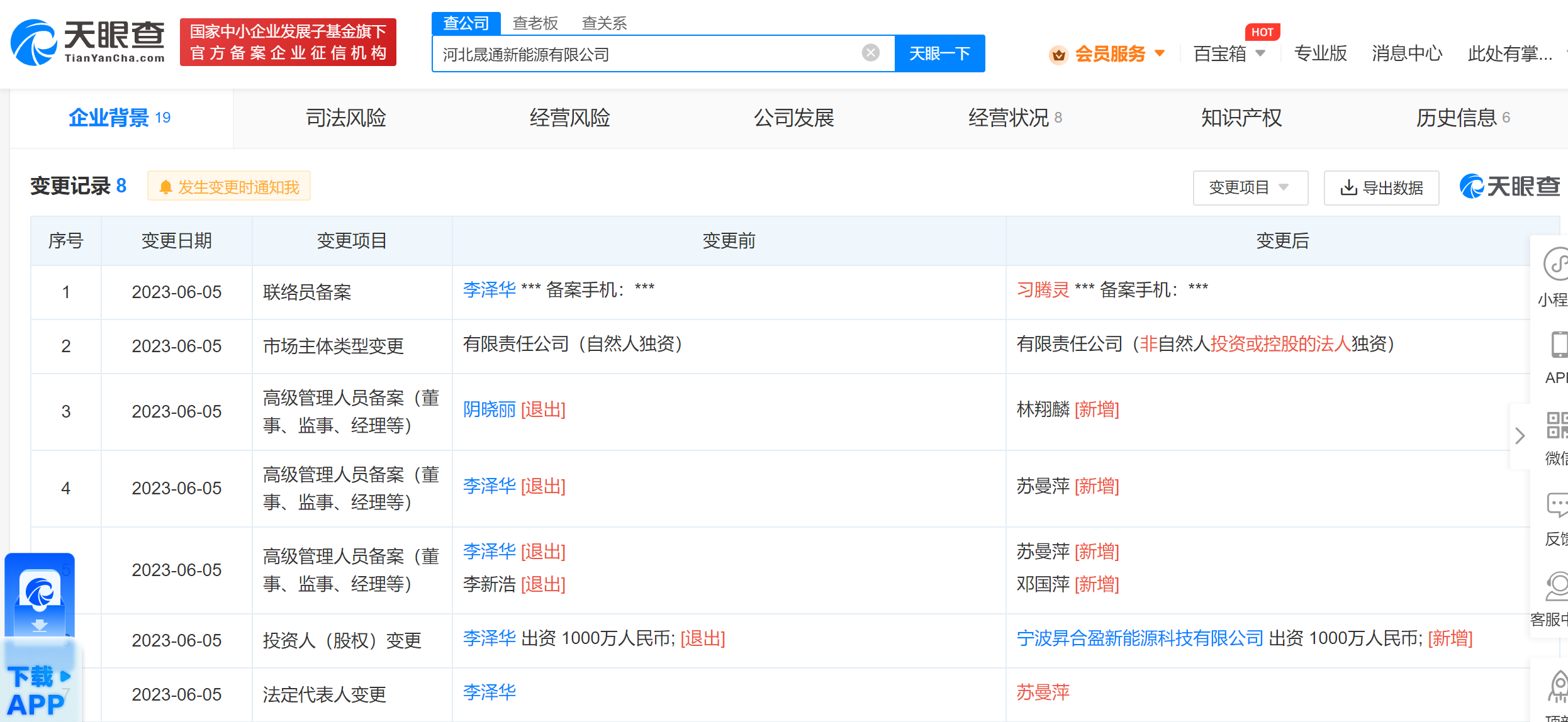
Task: Click the 变更后 column header
Action: [1282, 241]
